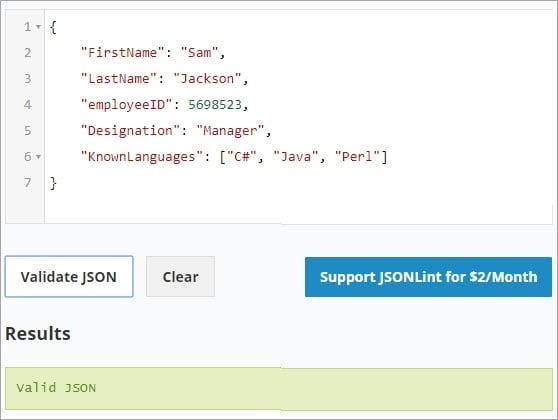Click the opening brace on line 1
This screenshot has width=558, height=420.
[53, 27]
